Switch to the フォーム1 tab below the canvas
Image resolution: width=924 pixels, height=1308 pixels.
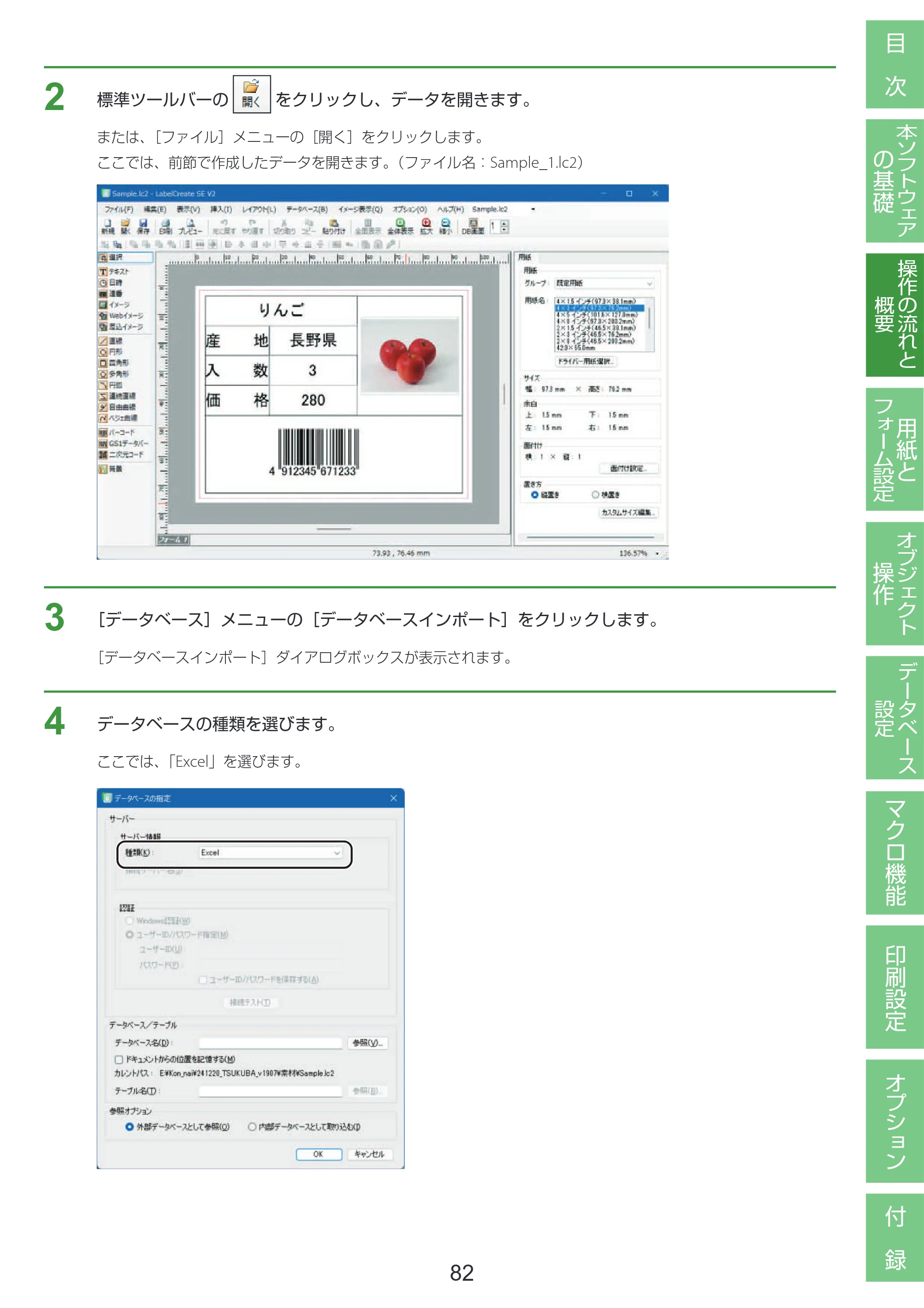pyautogui.click(x=173, y=539)
